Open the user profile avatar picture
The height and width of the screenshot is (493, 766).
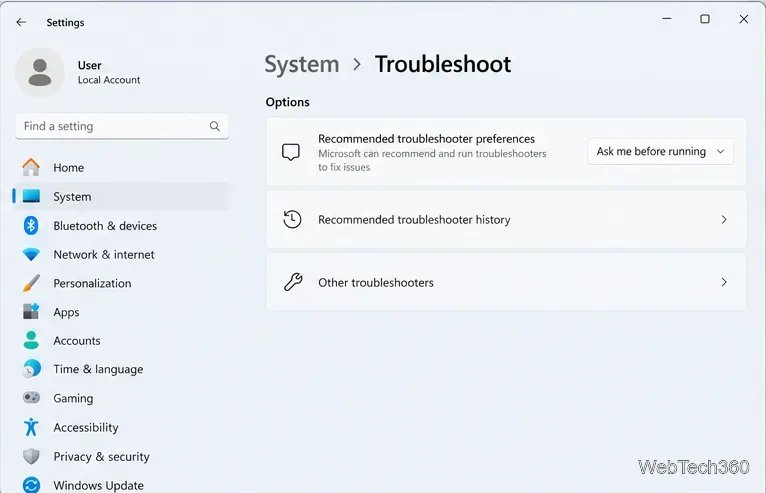point(40,72)
